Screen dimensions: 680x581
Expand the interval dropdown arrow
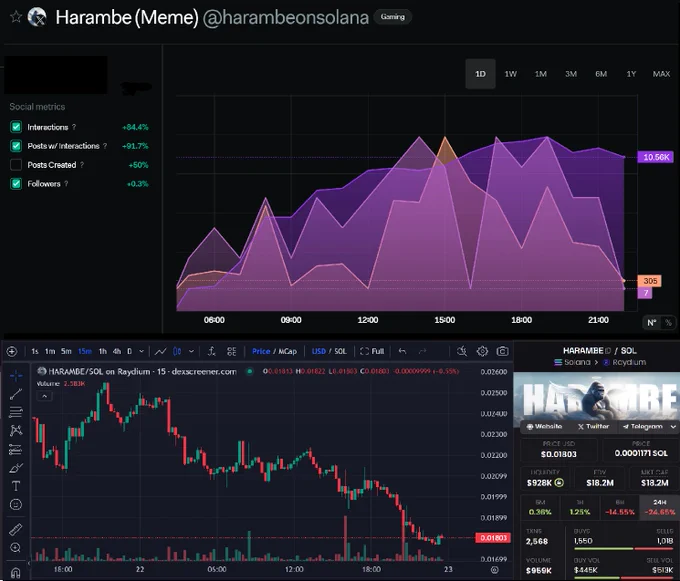point(141,351)
